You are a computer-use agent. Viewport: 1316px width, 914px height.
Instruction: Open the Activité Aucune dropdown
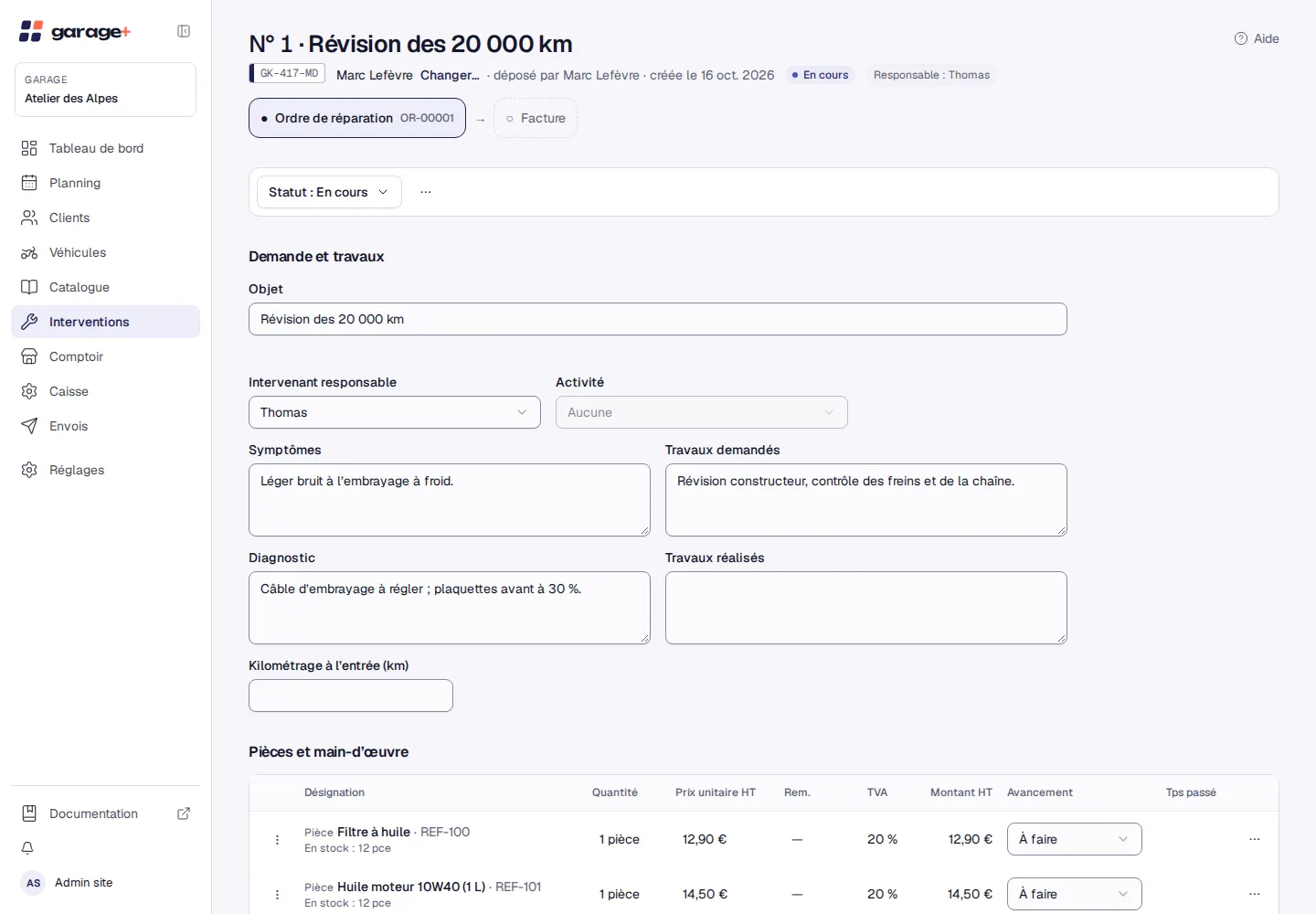(702, 412)
